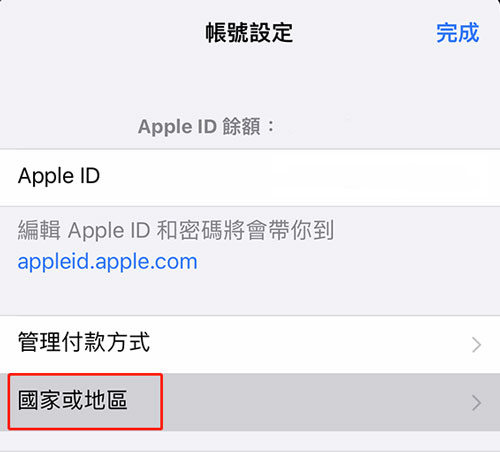
Task: Tap the 完成 button
Action: [458, 33]
